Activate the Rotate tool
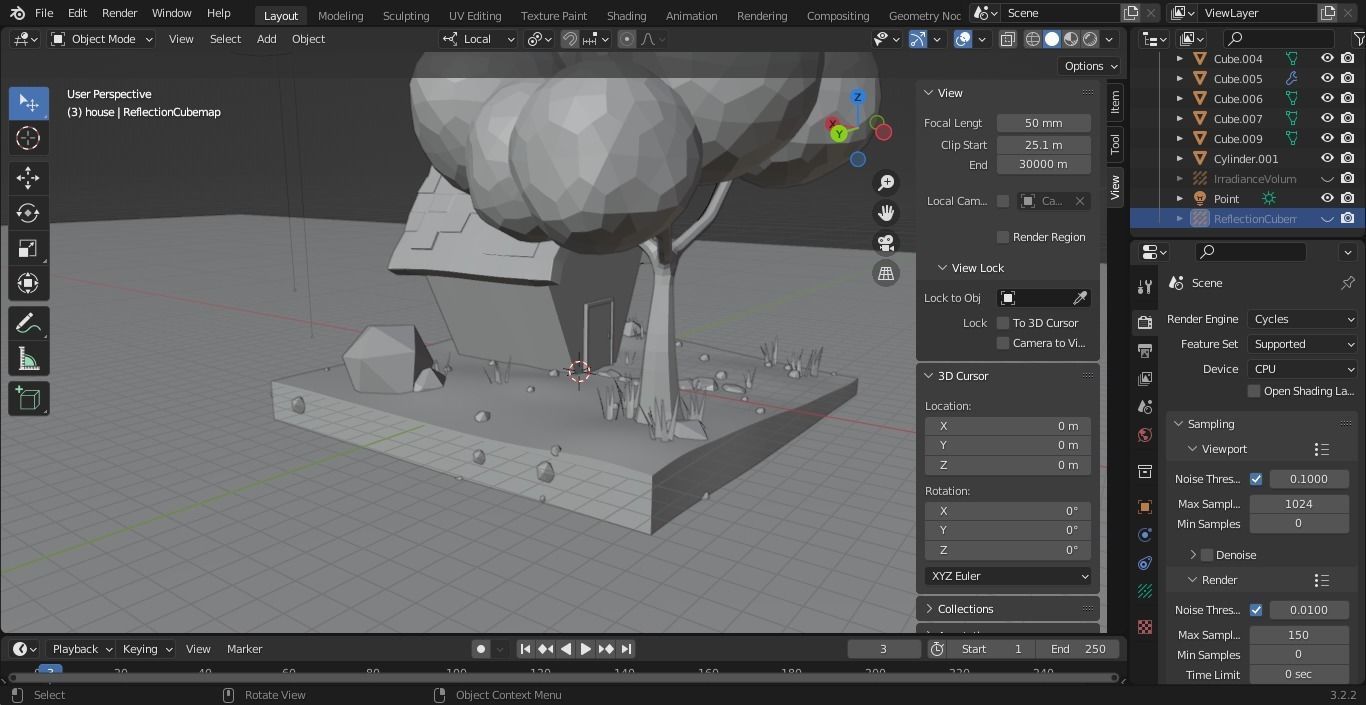 tap(28, 213)
